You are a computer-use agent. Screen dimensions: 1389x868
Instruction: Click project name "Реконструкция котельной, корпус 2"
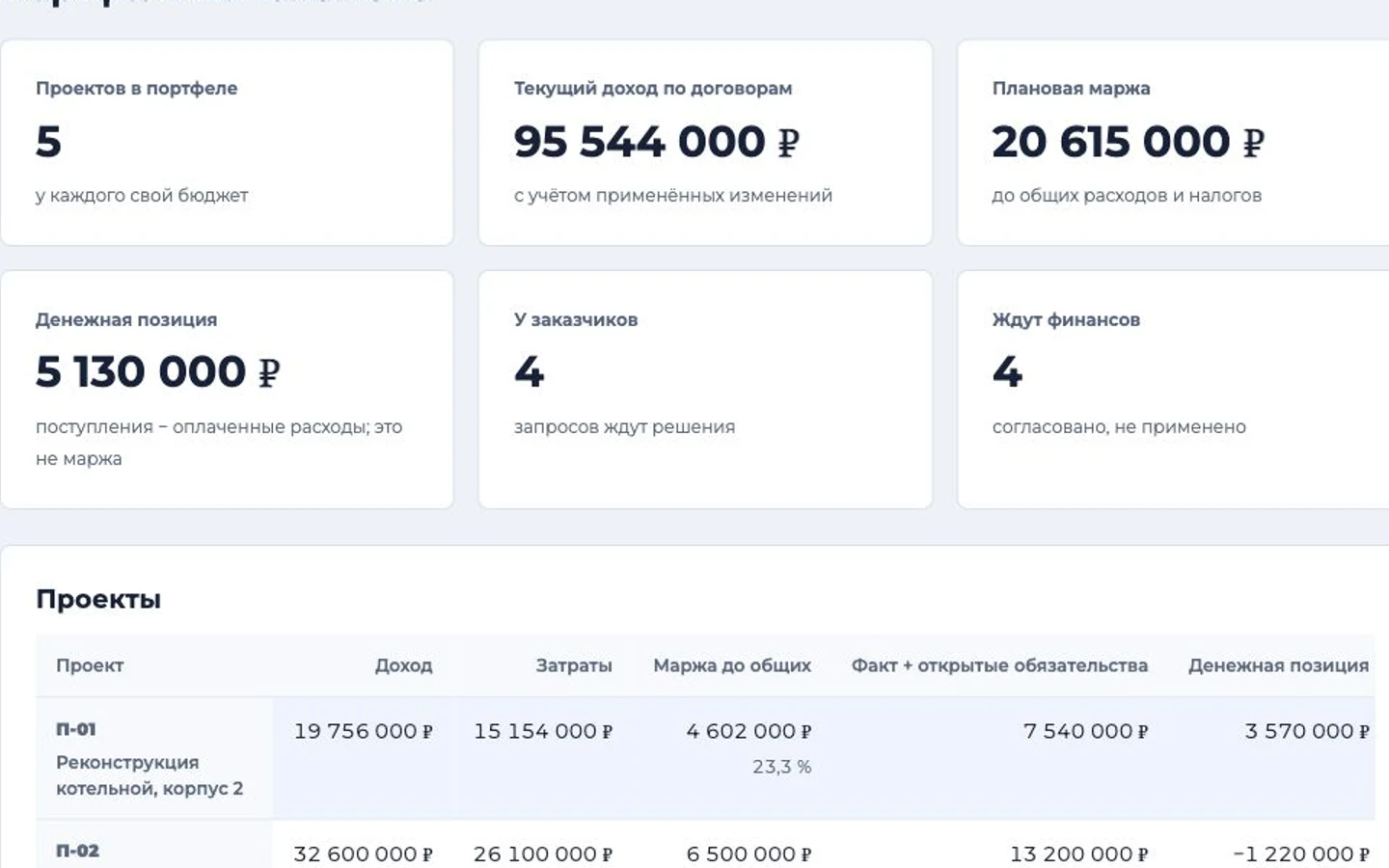(x=150, y=775)
